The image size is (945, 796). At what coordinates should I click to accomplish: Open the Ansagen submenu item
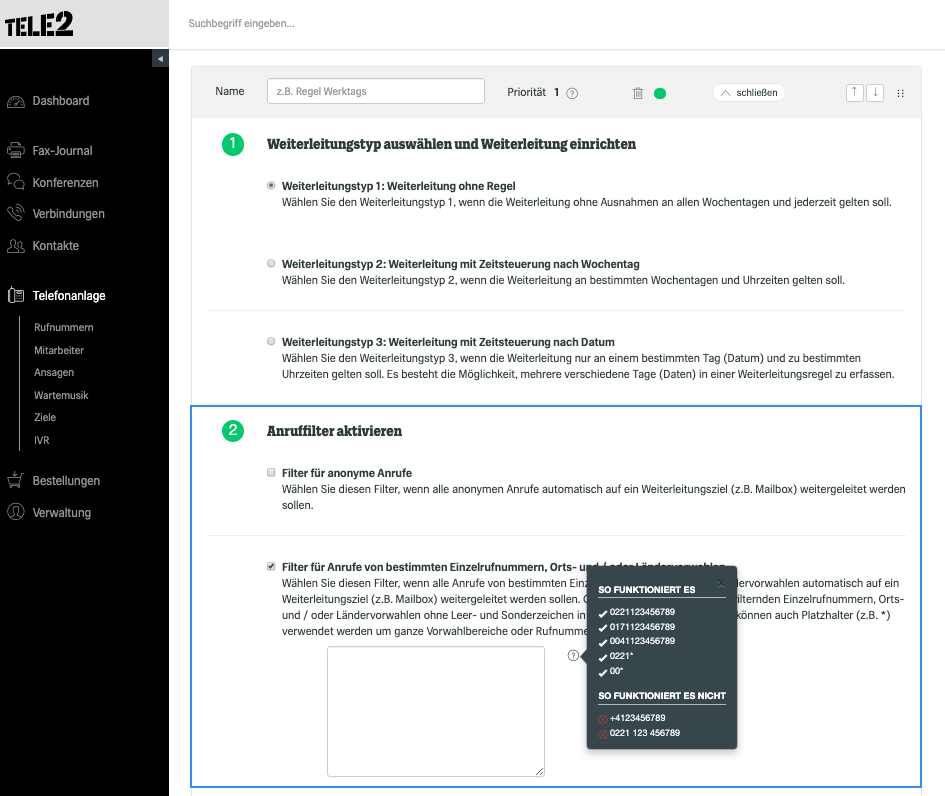point(54,372)
